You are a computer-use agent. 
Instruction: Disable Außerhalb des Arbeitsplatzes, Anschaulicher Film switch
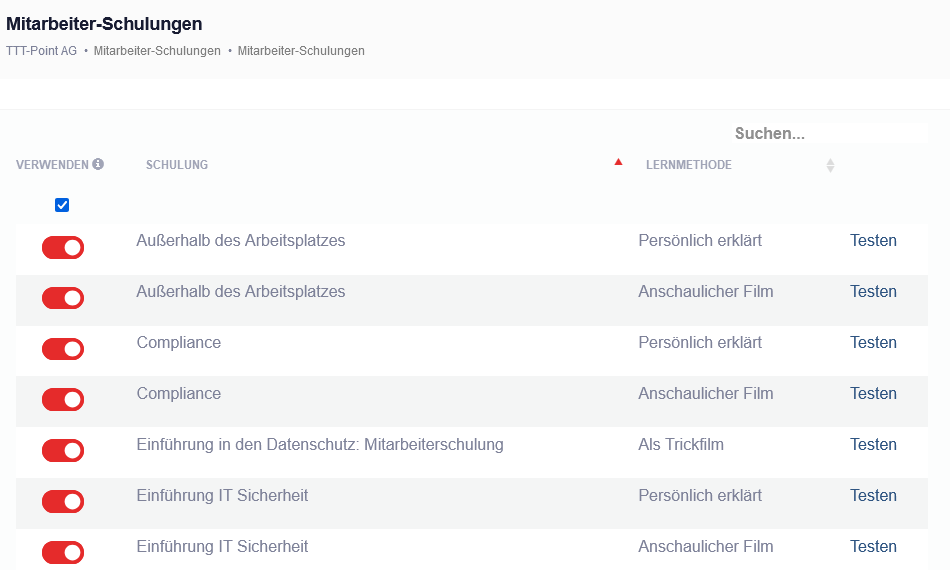coord(63,298)
